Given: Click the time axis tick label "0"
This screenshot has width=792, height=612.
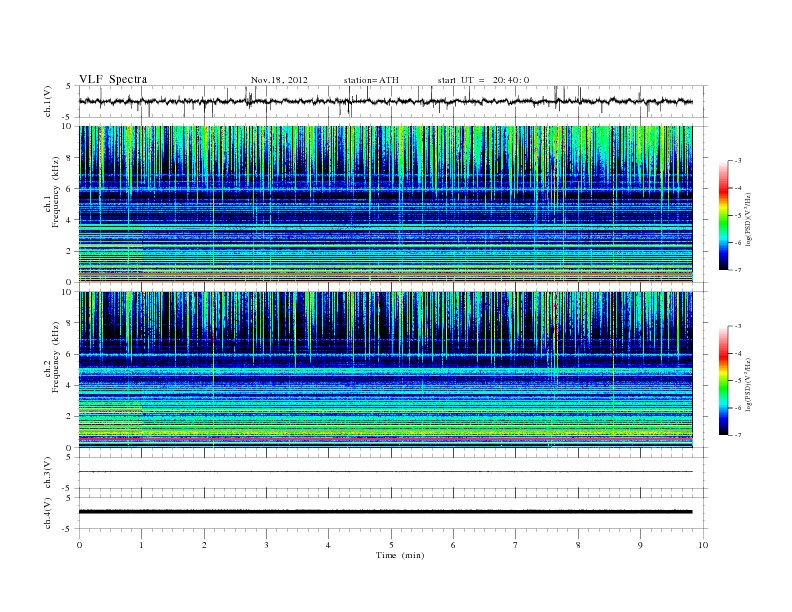Looking at the screenshot, I should pos(79,545).
